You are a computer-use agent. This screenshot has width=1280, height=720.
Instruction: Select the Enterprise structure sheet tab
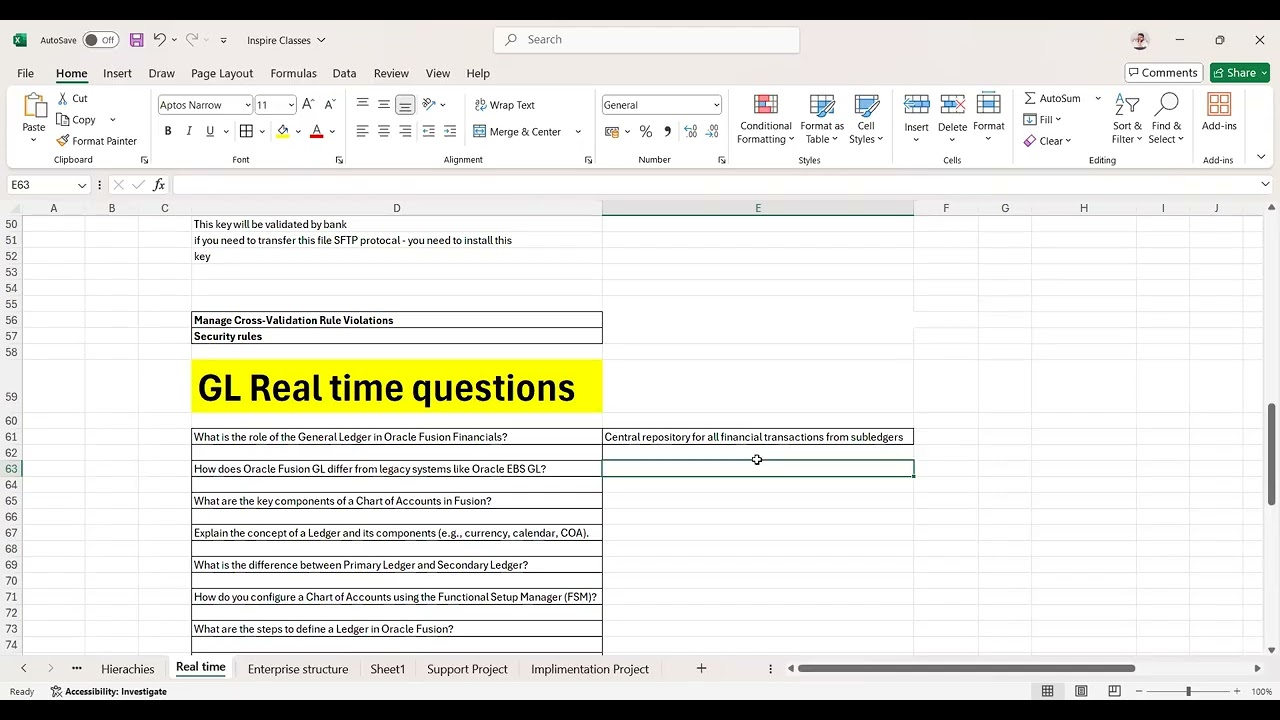[298, 669]
